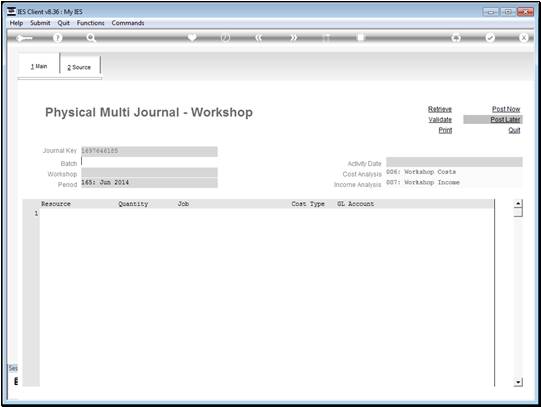
Task: Click the Post Now link
Action: click(x=506, y=109)
